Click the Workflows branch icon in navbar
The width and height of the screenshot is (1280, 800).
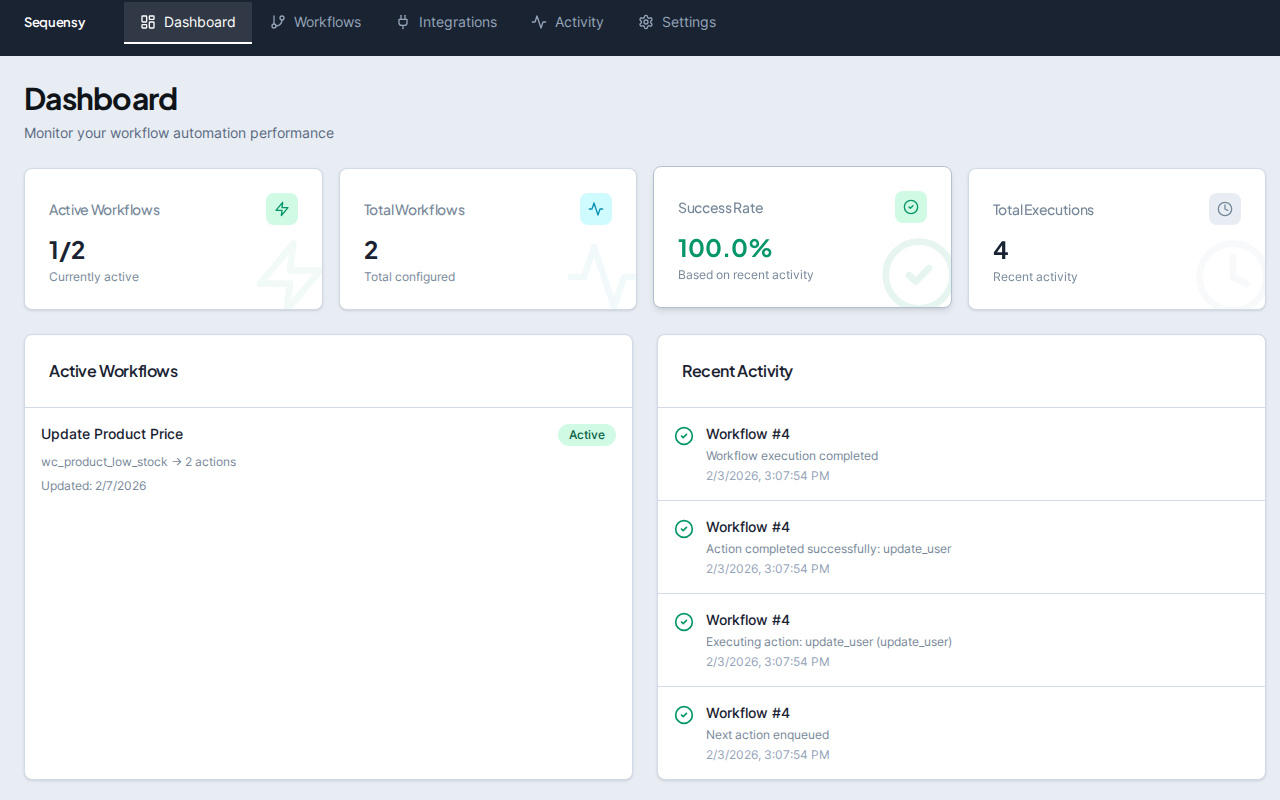(278, 22)
